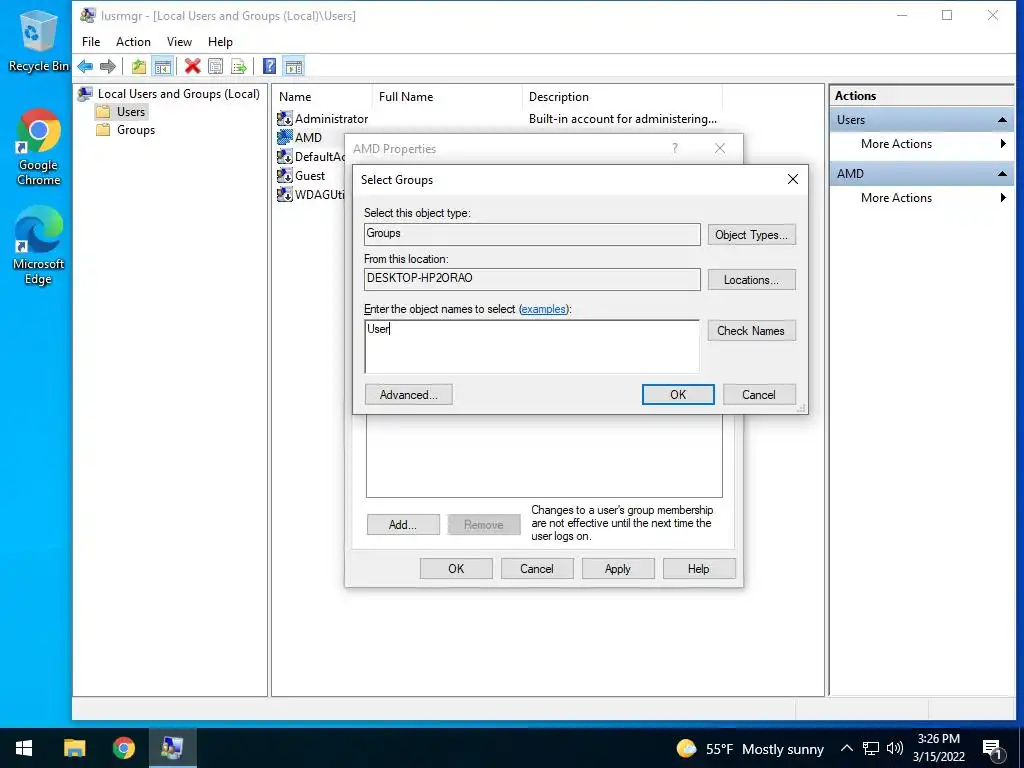Click the Administrator user account icon
This screenshot has width=1024, height=768.
[284, 118]
